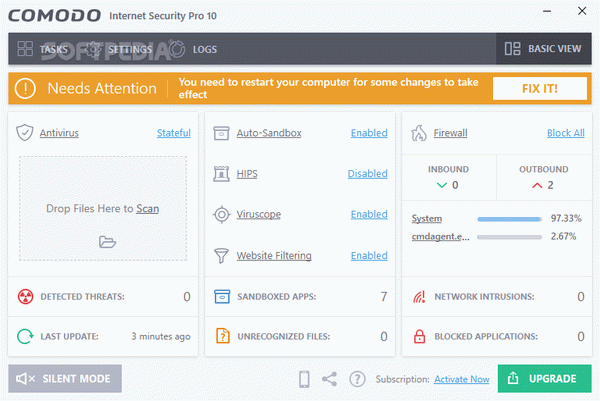The height and width of the screenshot is (401, 600).
Task: Click the Auto-Sandbox box icon
Action: click(x=221, y=133)
